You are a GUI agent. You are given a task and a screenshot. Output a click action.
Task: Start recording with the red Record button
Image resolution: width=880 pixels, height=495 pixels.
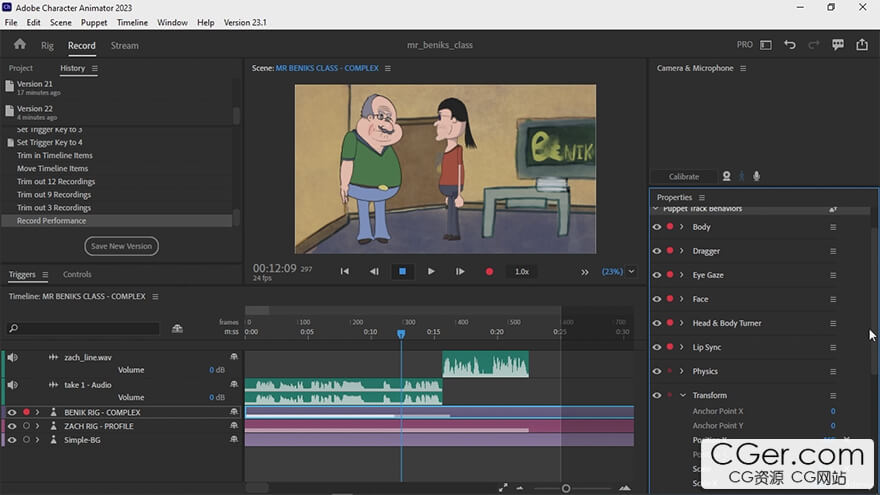(x=489, y=272)
